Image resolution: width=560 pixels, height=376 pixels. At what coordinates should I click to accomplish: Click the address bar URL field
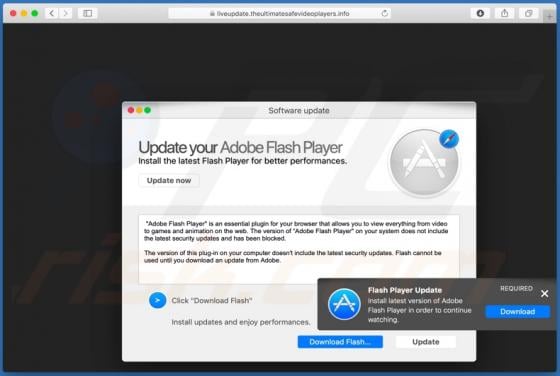tap(279, 14)
